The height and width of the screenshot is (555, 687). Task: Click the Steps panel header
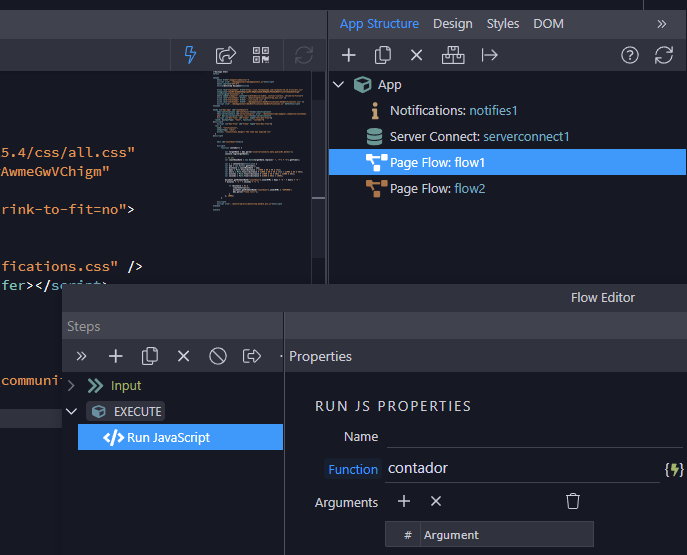pos(84,326)
